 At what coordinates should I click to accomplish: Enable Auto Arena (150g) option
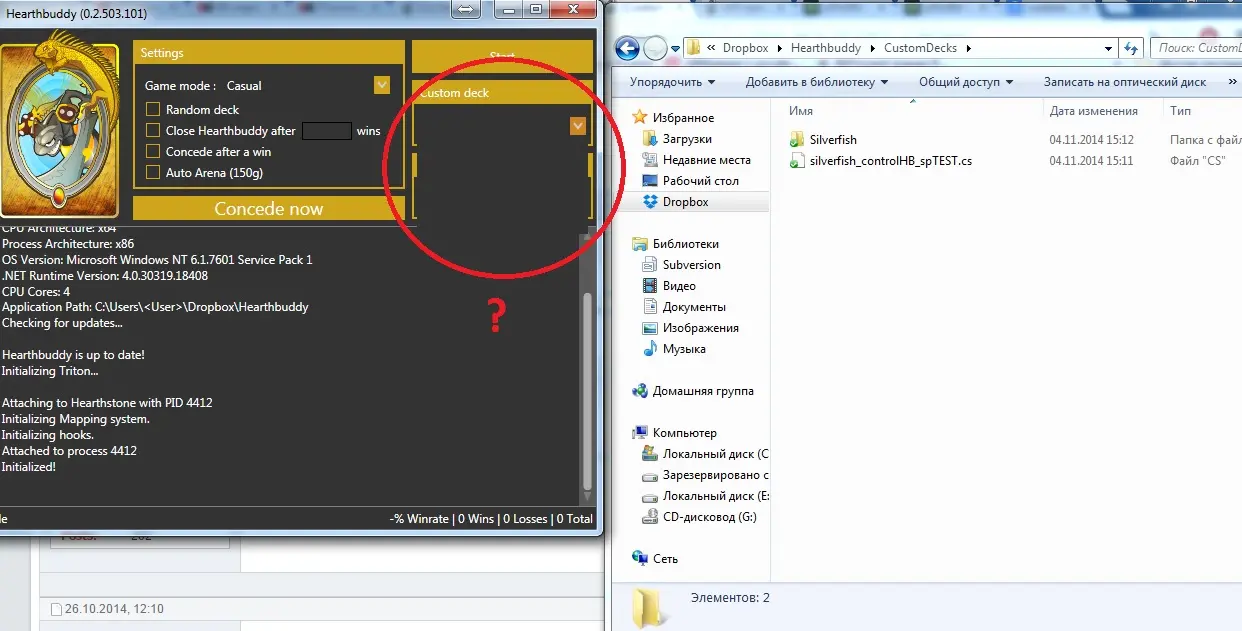click(x=153, y=173)
